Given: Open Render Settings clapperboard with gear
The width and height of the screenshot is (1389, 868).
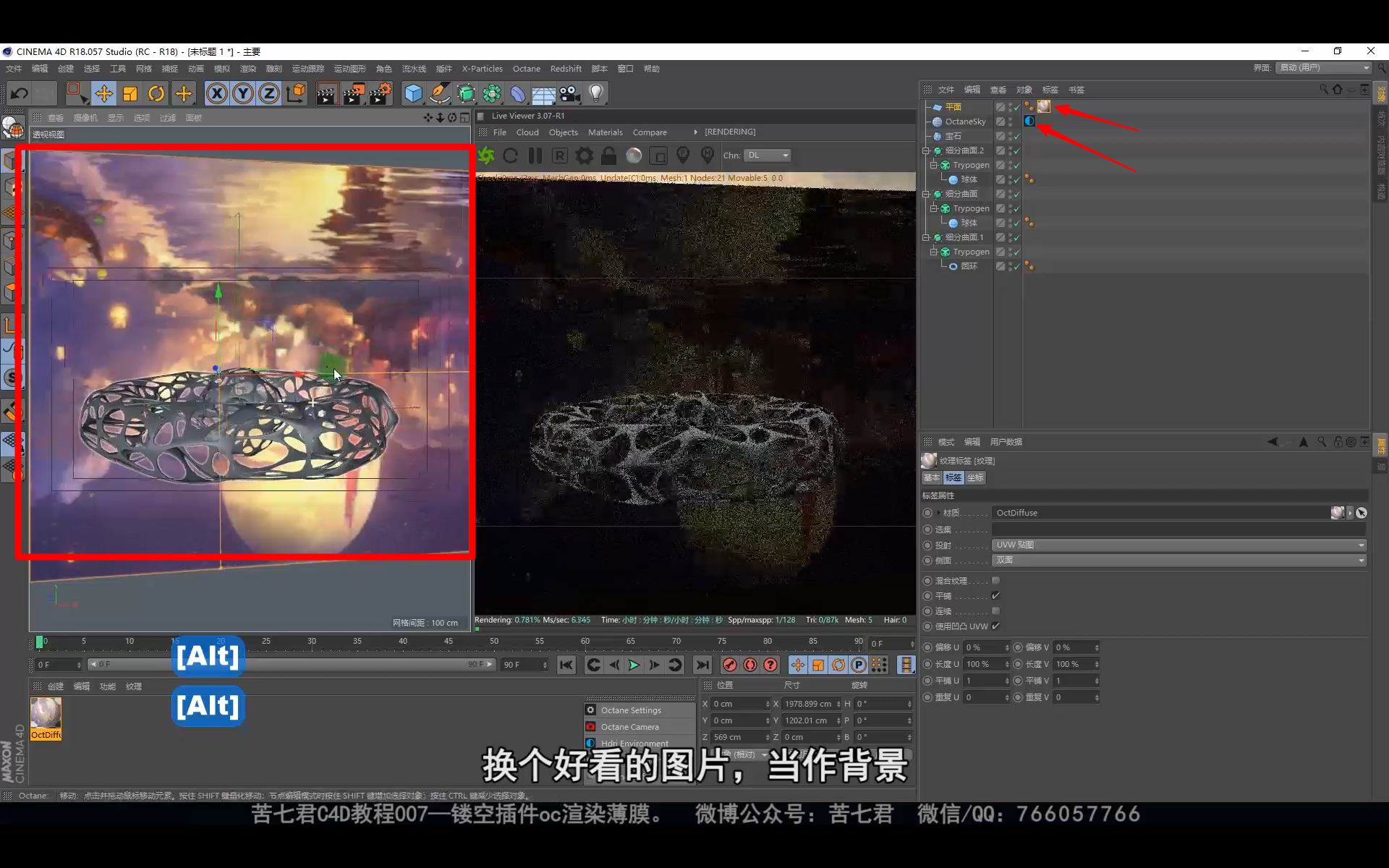Looking at the screenshot, I should point(381,93).
